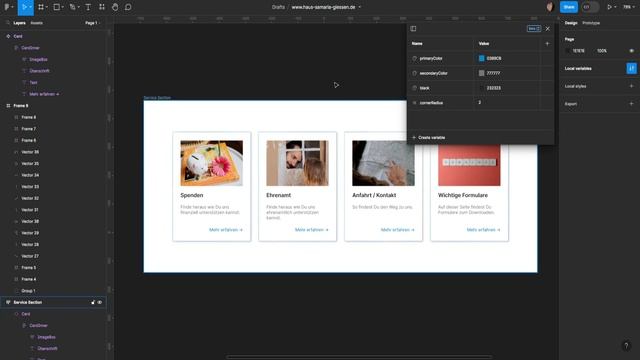
Task: Click the blue Local variables settings icon
Action: (631, 68)
